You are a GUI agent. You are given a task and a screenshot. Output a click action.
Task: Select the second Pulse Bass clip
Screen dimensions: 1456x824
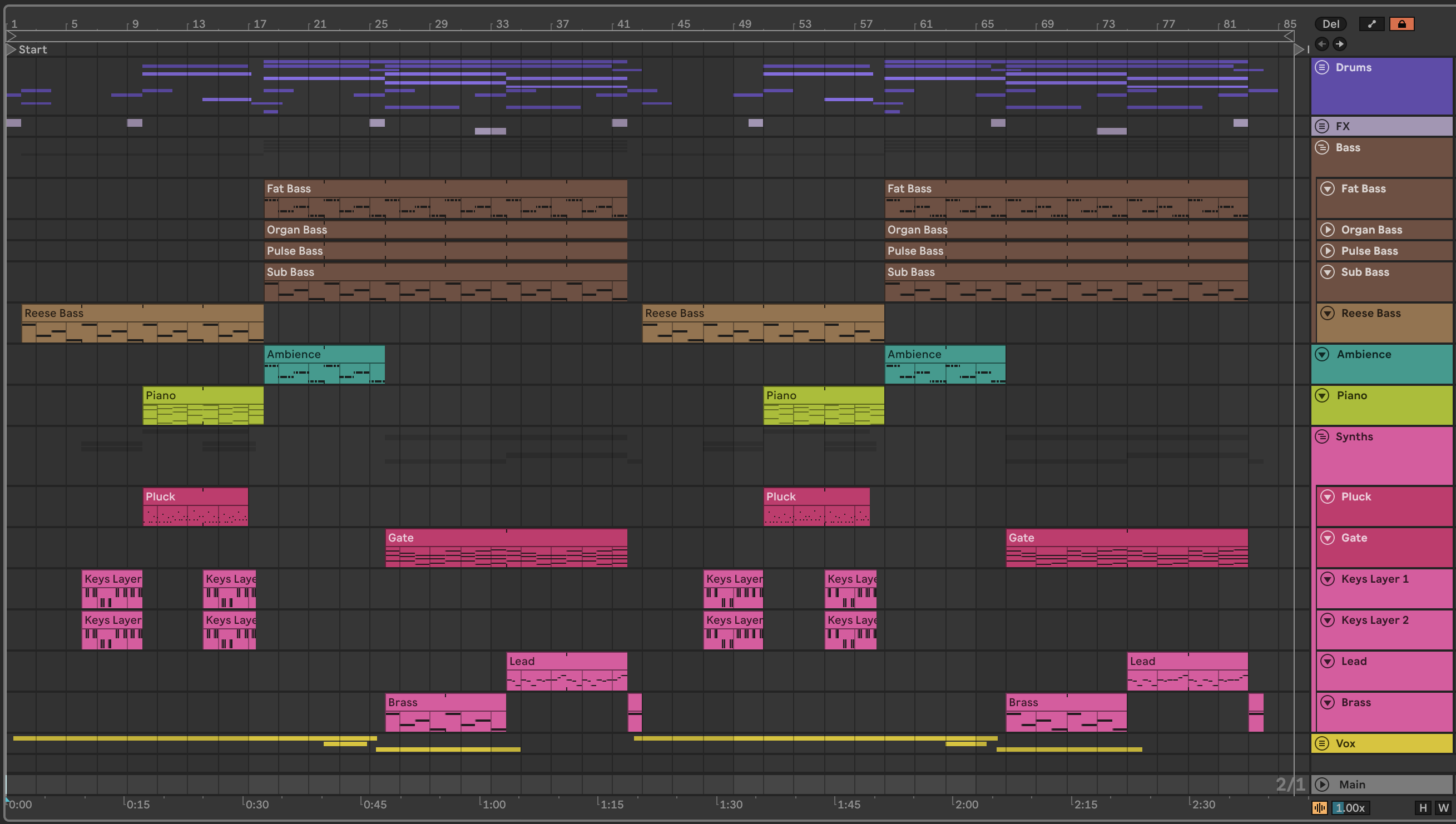click(x=1067, y=251)
